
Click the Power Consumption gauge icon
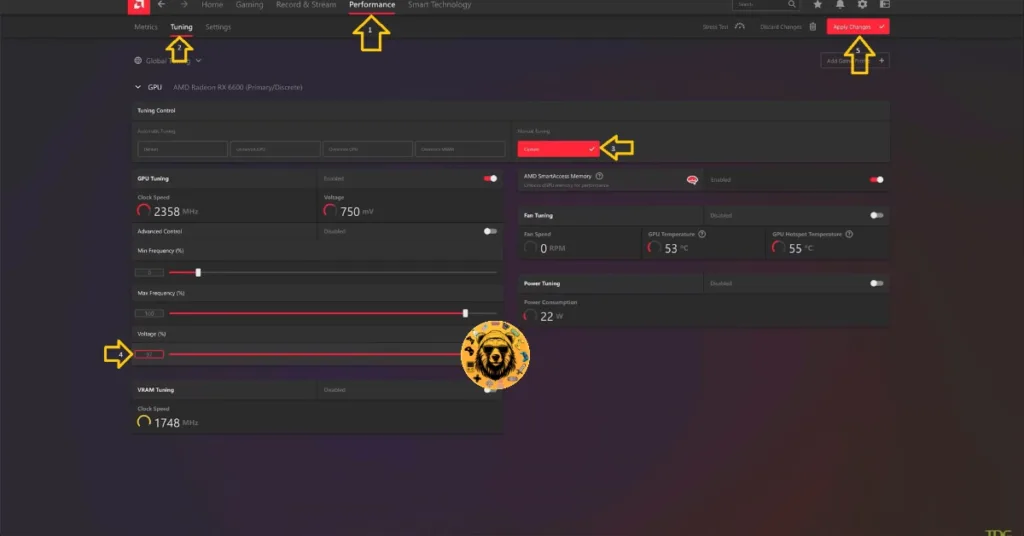click(x=530, y=316)
